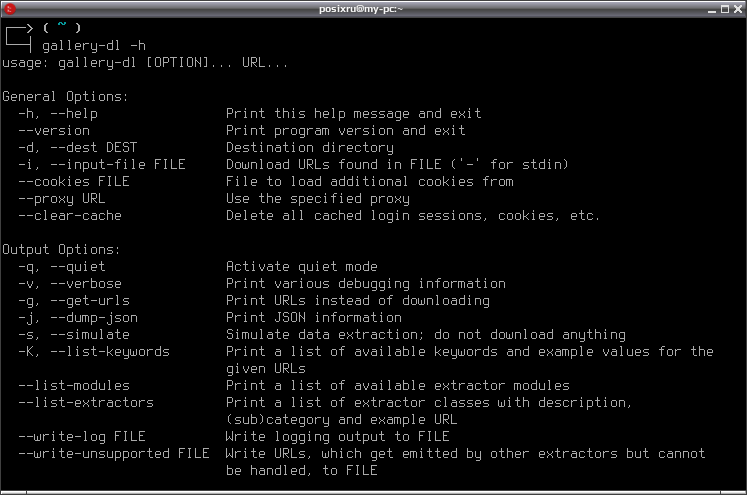This screenshot has width=747, height=495.
Task: Click the Output Options heading
Action: pyautogui.click(x=61, y=250)
